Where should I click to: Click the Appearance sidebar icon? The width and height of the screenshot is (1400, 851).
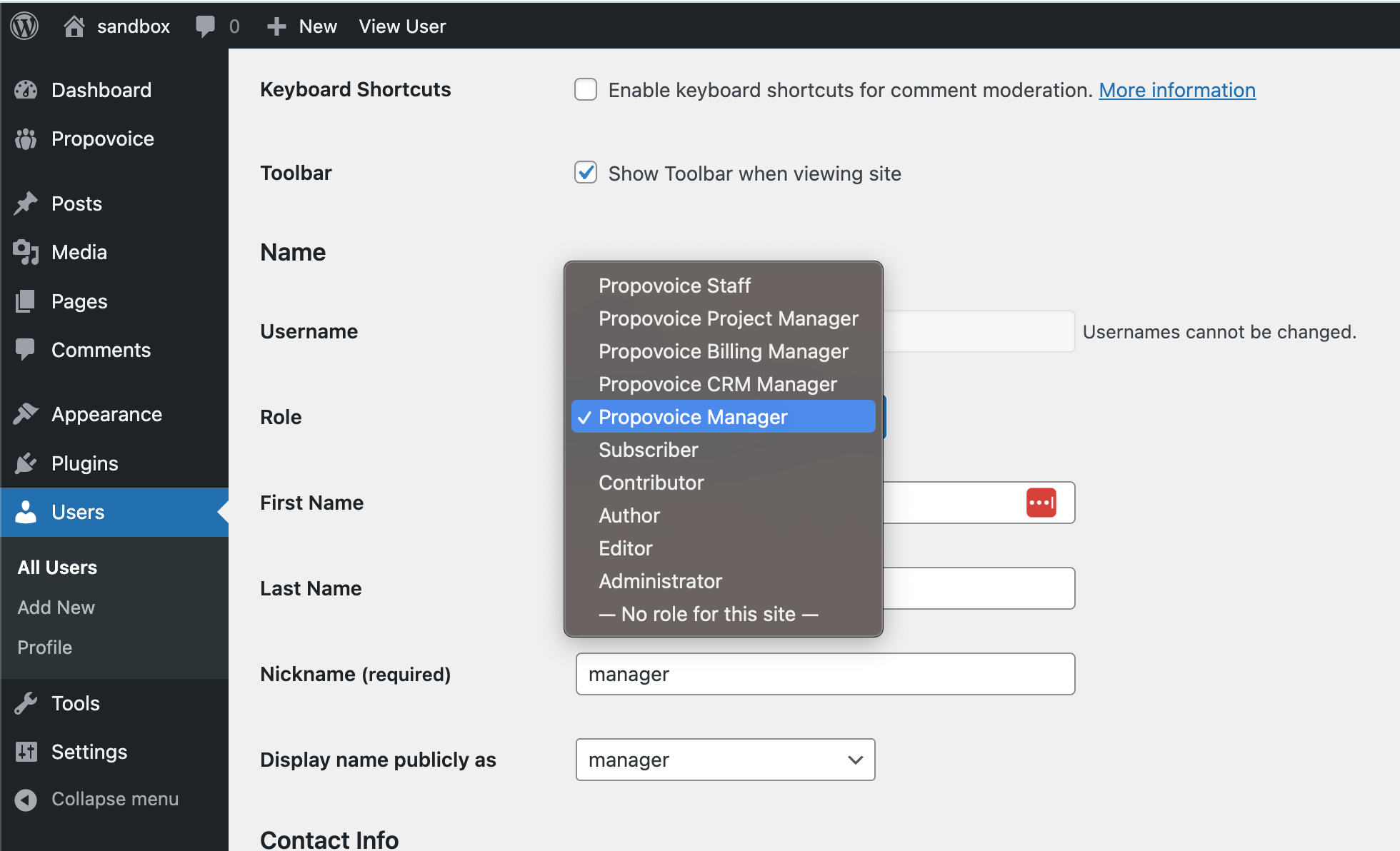pyautogui.click(x=26, y=413)
